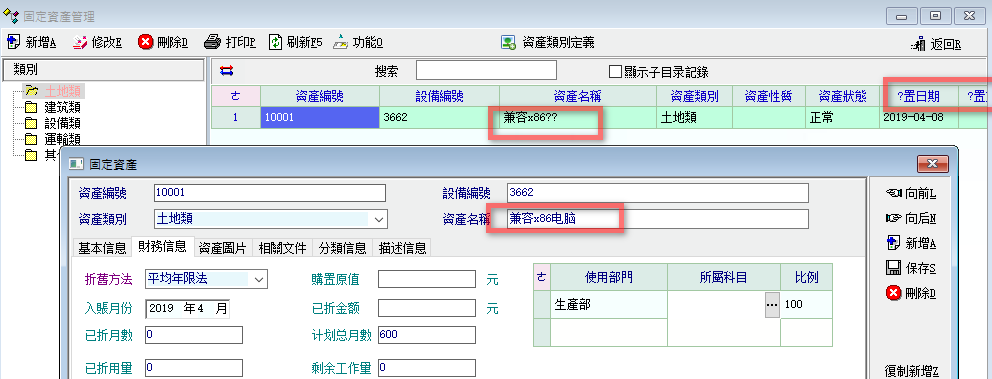The width and height of the screenshot is (992, 379).
Task: Click the 購置原值 input field
Action: click(x=427, y=278)
